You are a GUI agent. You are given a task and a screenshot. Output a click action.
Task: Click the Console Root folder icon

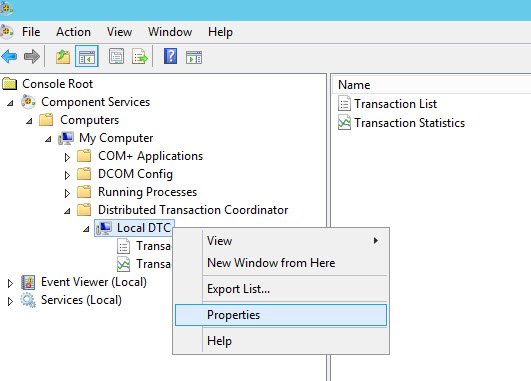(9, 84)
